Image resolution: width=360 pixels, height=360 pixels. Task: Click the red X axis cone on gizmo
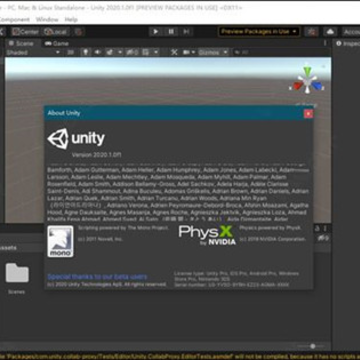(x=297, y=86)
